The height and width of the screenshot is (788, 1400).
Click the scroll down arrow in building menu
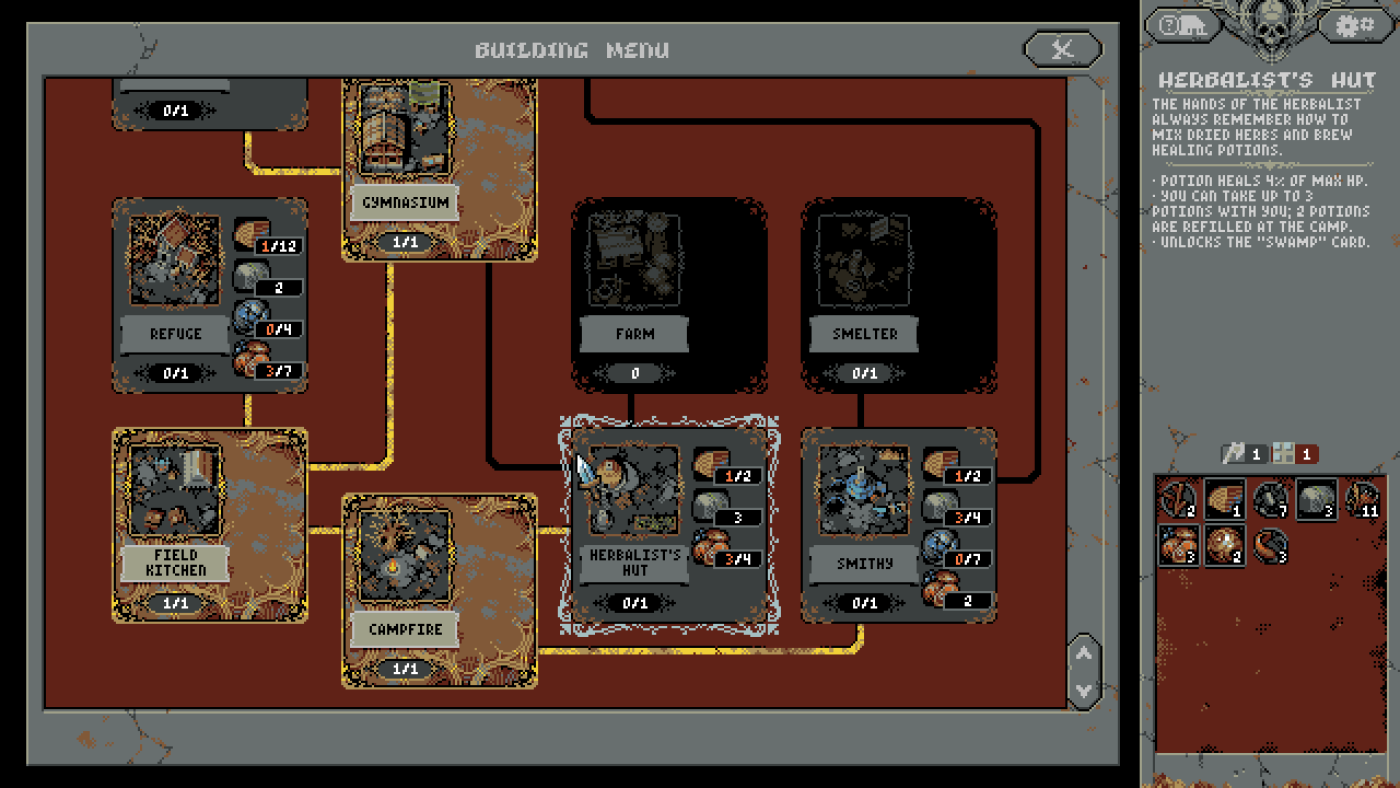(1084, 690)
